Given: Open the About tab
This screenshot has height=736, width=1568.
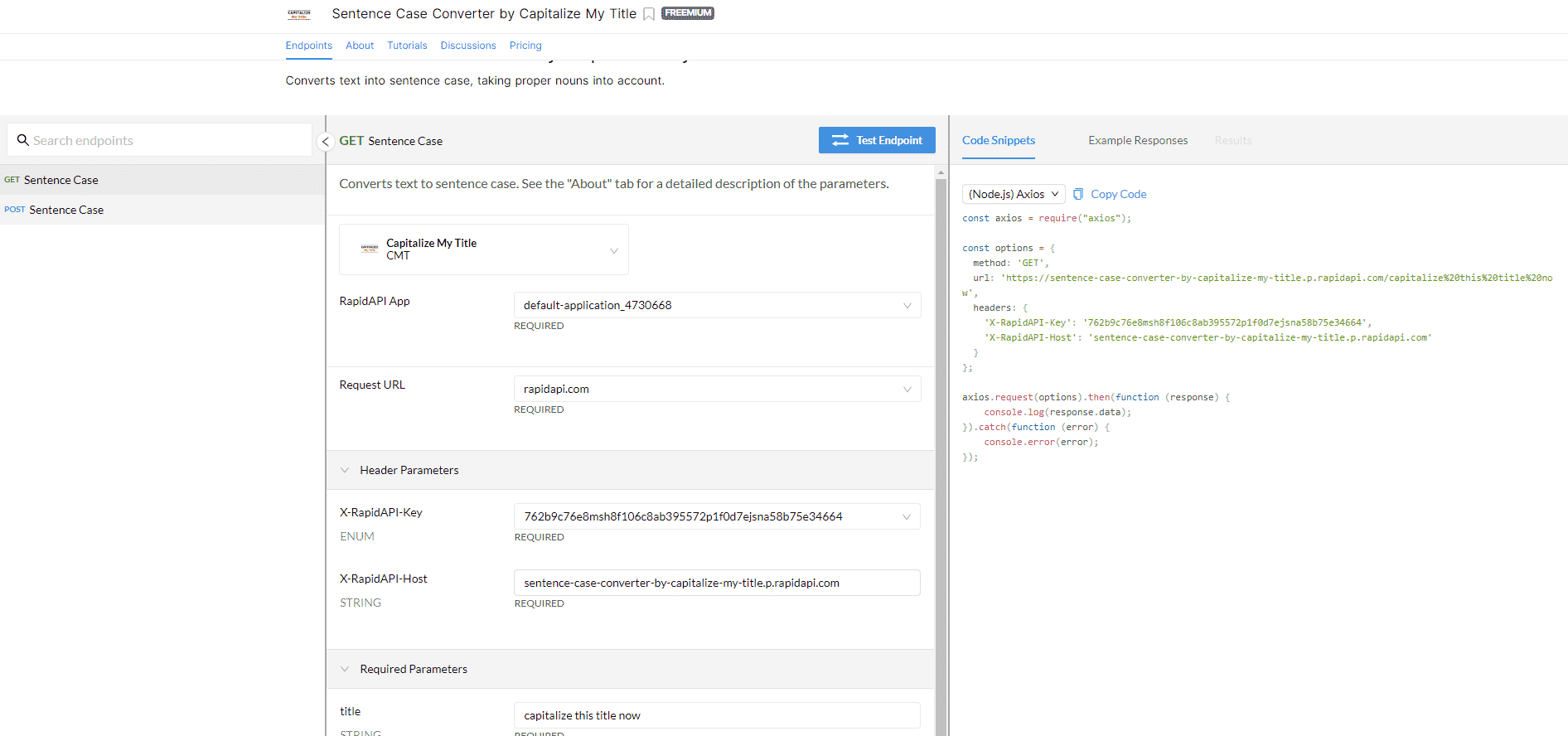Looking at the screenshot, I should coord(360,46).
